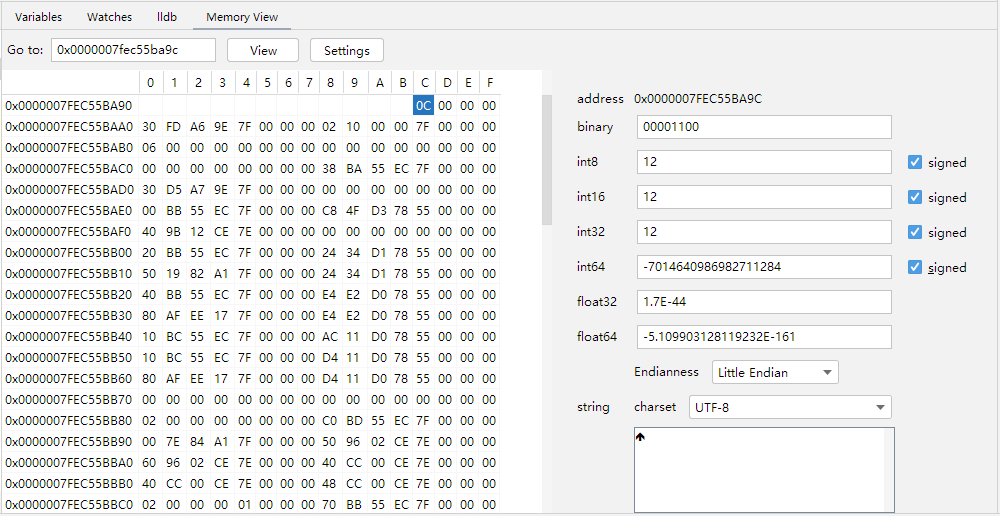Click the View button
The height and width of the screenshot is (516, 1000).
(263, 50)
